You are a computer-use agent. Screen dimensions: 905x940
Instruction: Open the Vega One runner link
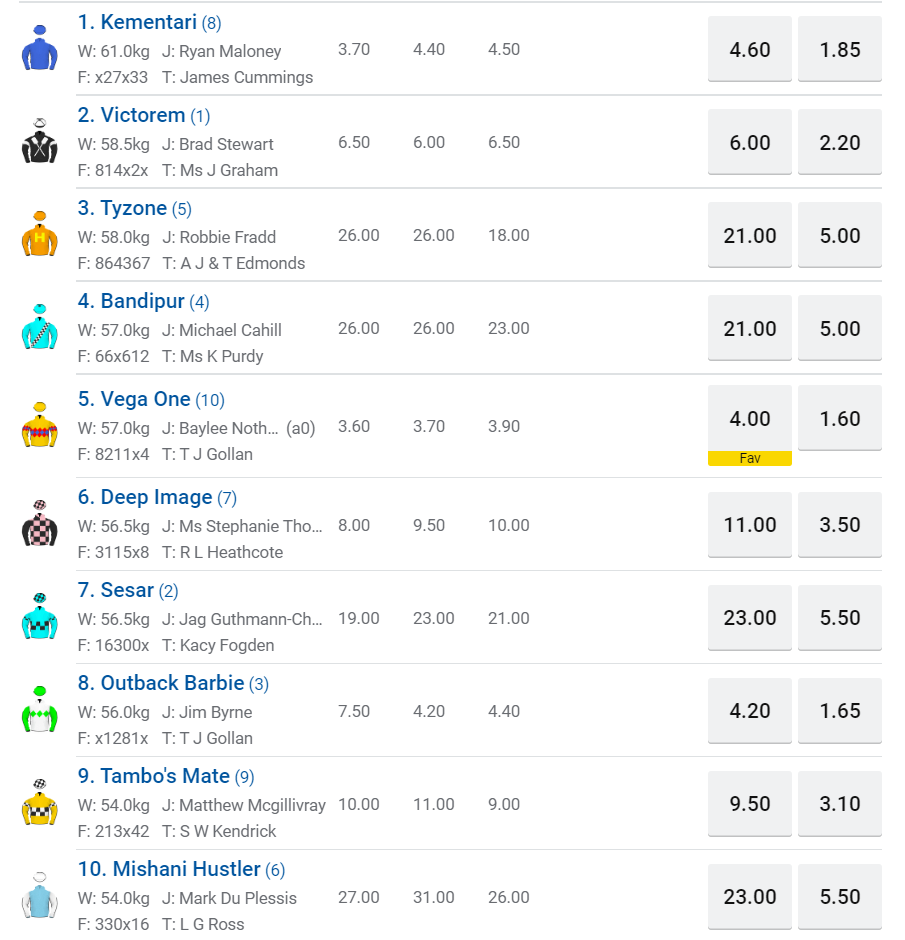(x=145, y=399)
